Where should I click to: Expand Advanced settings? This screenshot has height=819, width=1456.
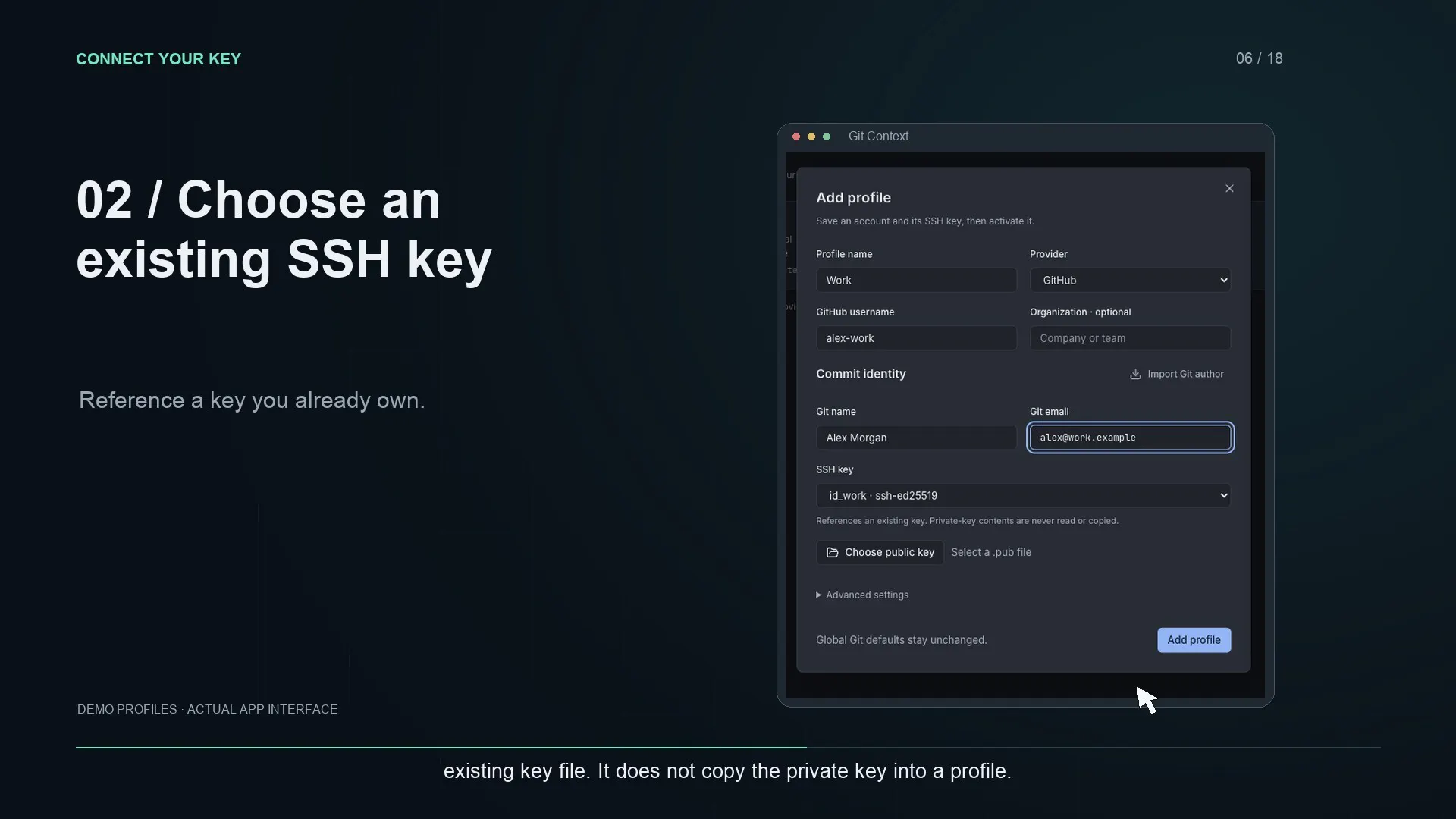(x=862, y=595)
